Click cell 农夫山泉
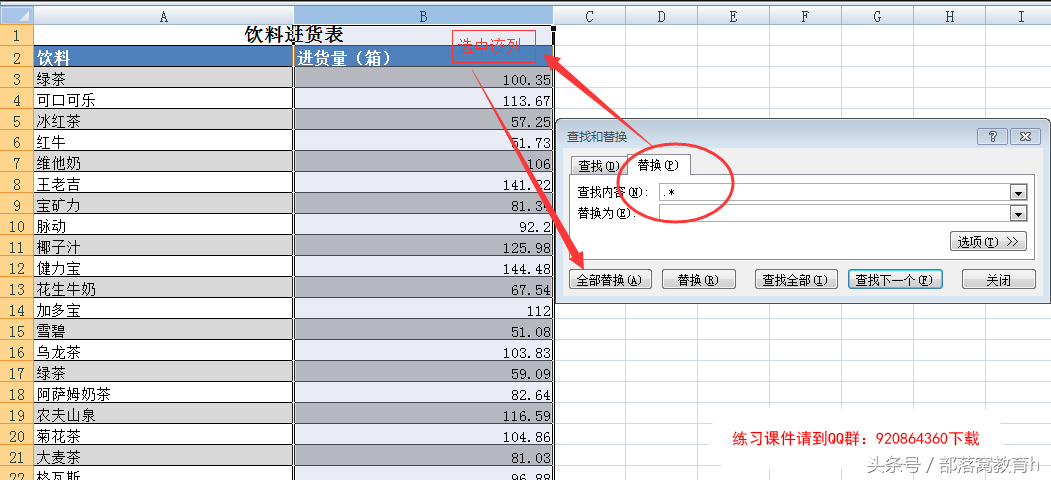This screenshot has width=1051, height=480. 164,414
